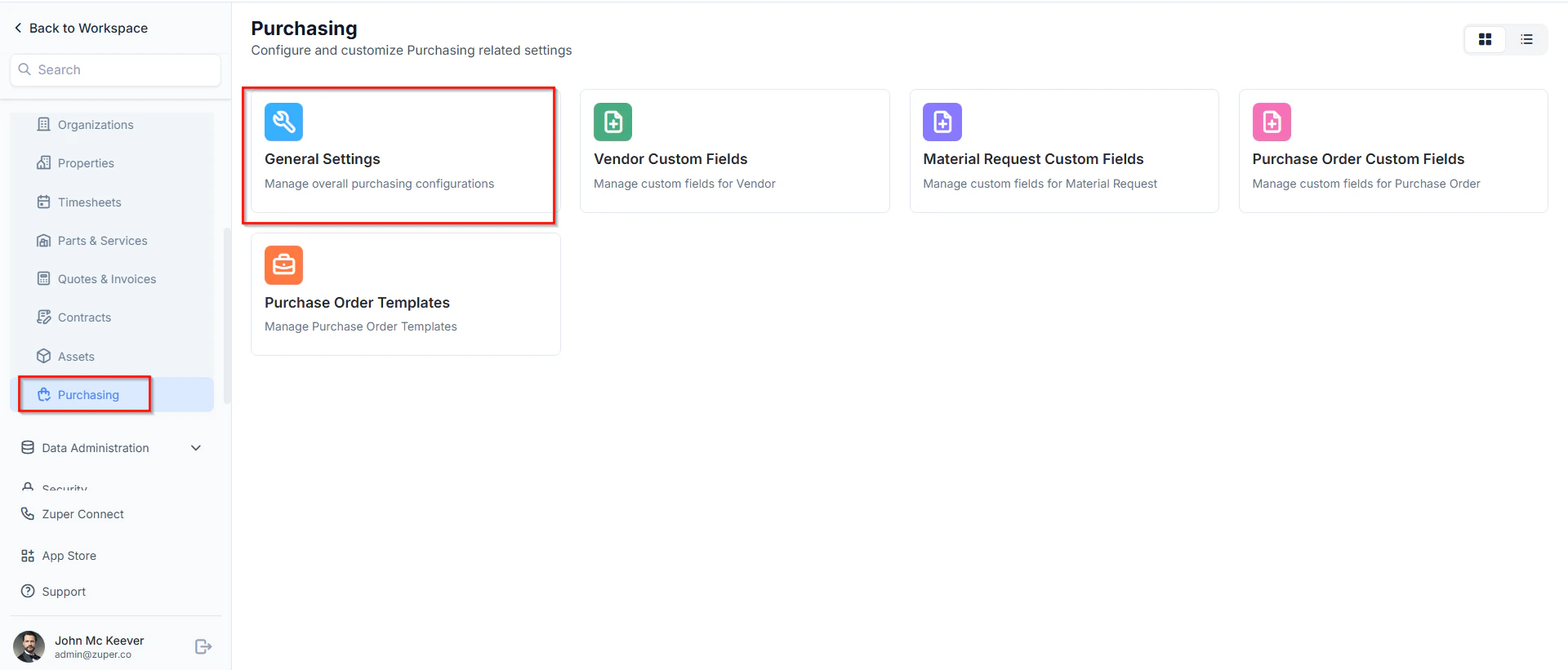Open Purchase Order Custom Fields card title
The height and width of the screenshot is (670, 1568).
tap(1358, 159)
